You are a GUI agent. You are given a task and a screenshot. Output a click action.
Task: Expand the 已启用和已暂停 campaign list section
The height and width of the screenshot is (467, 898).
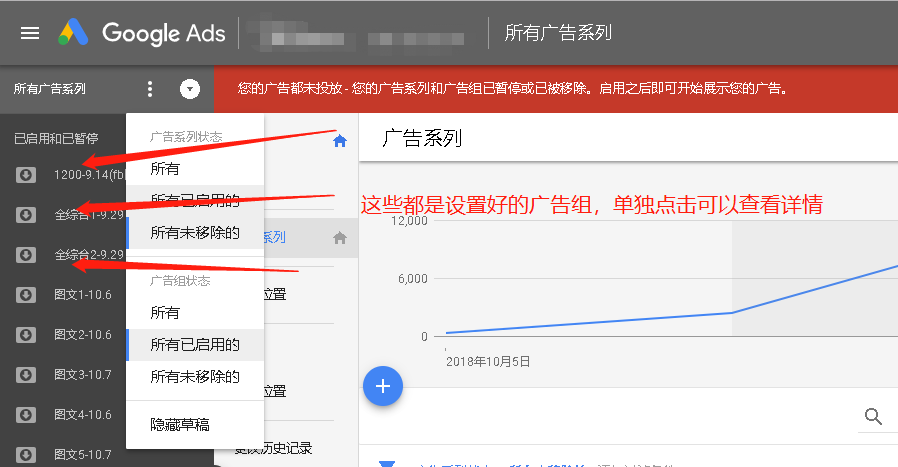pos(56,138)
